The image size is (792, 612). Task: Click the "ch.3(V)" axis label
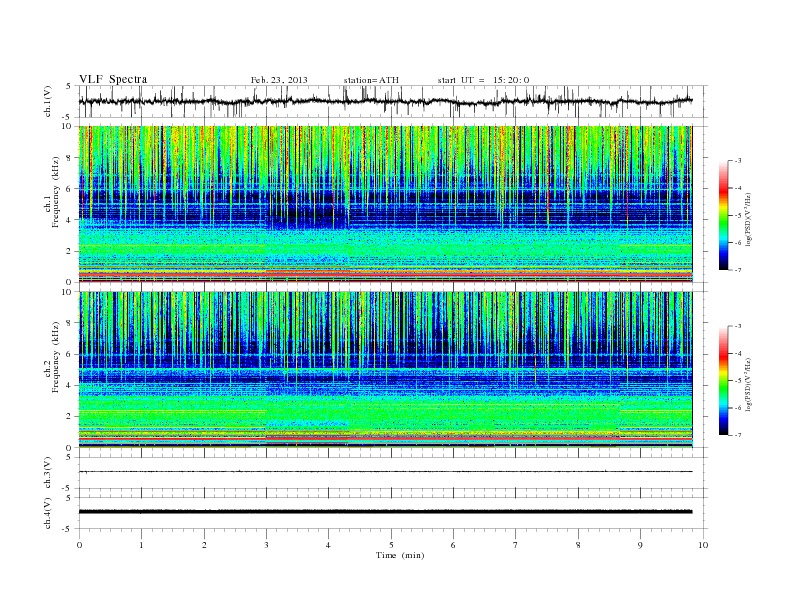(x=48, y=473)
